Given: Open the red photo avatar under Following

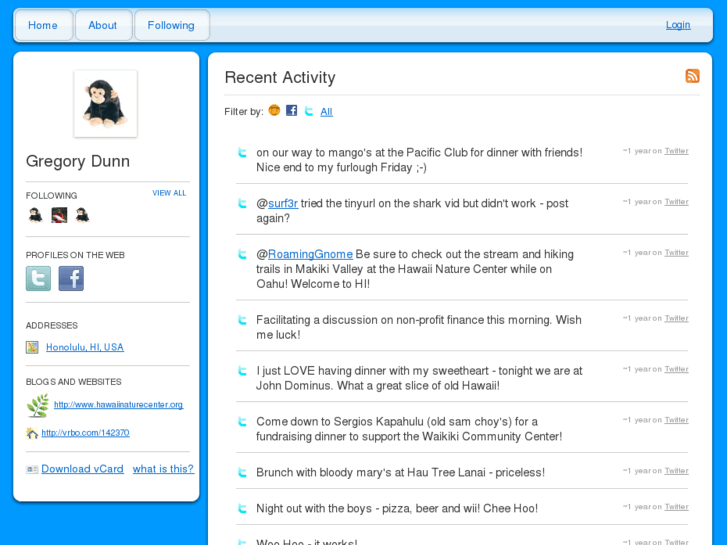Looking at the screenshot, I should click(59, 215).
